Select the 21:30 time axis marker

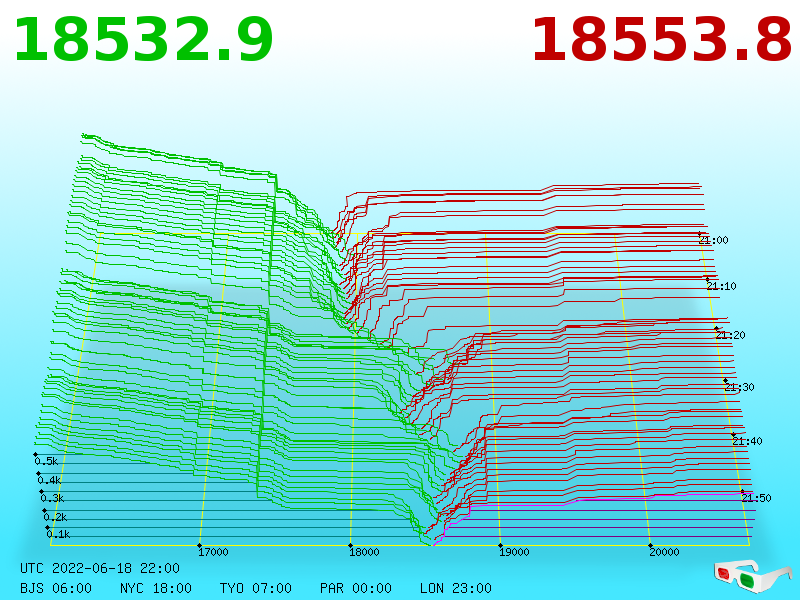point(739,387)
